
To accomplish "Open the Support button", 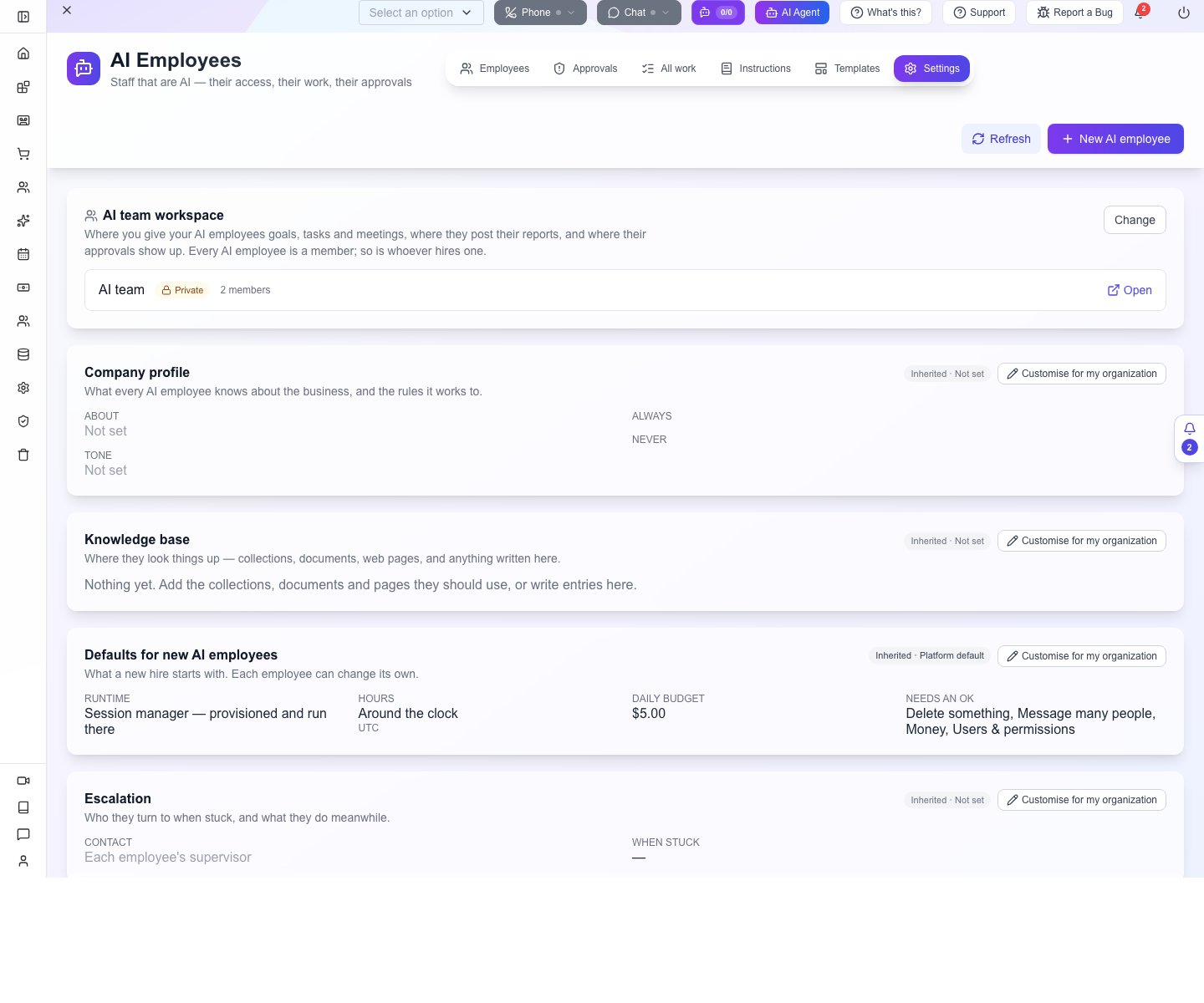I will (x=979, y=13).
